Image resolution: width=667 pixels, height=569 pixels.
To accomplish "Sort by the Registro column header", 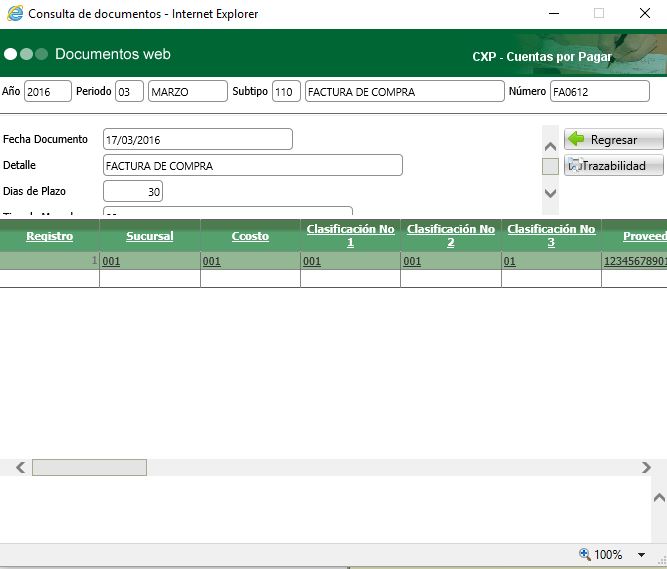I will (49, 236).
